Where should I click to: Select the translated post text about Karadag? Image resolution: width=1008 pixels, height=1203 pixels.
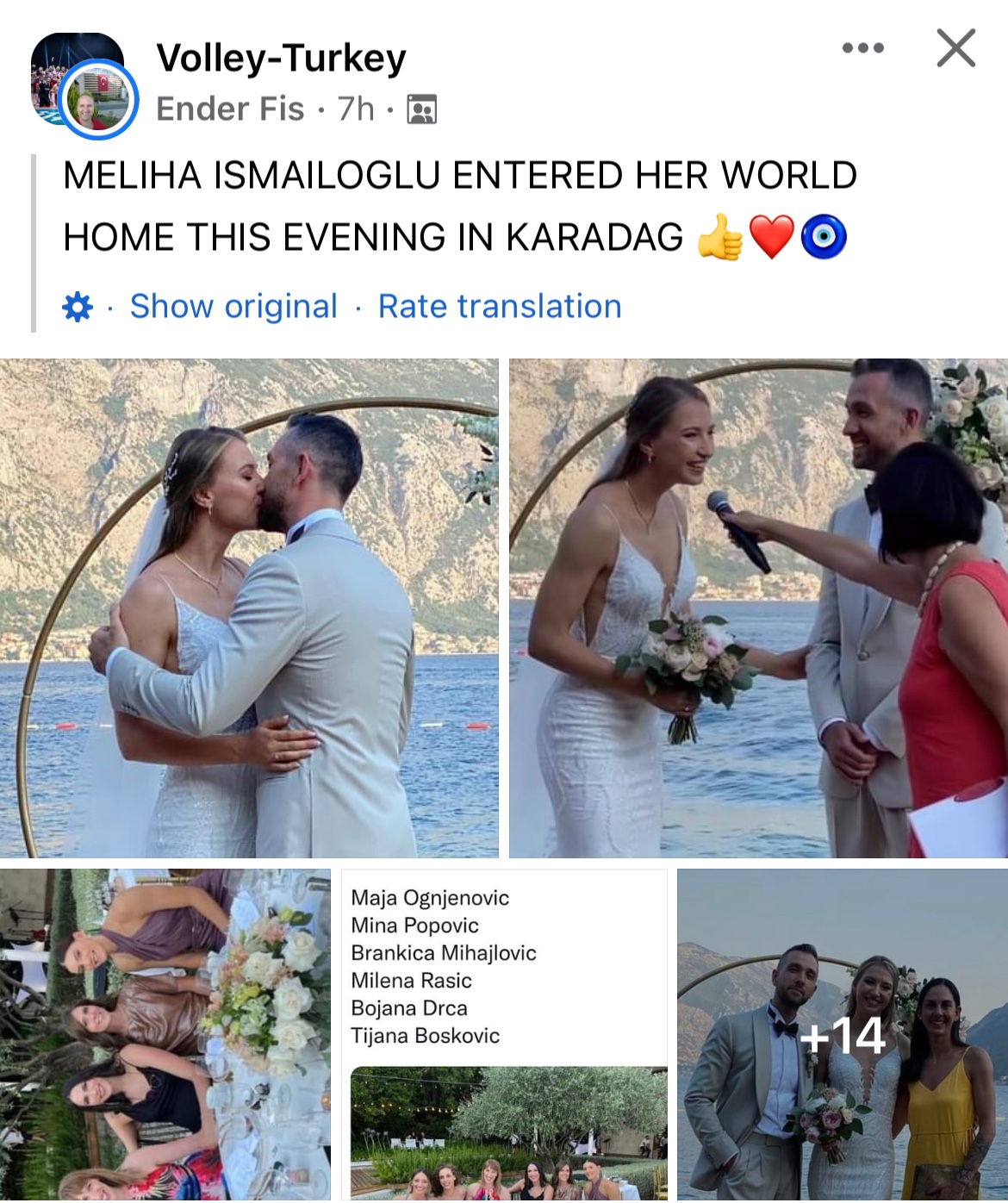tap(460, 206)
